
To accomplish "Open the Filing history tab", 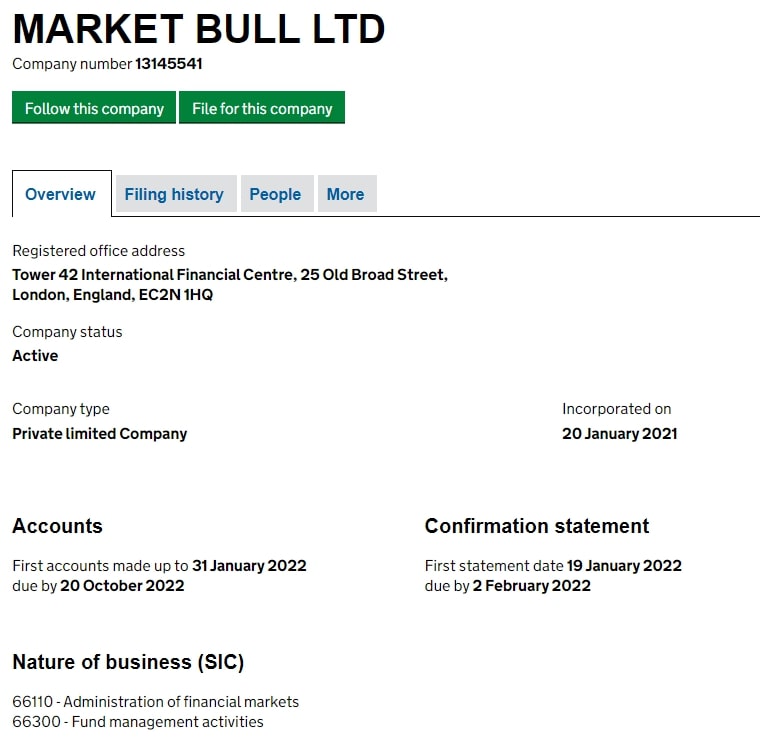I will coord(174,194).
